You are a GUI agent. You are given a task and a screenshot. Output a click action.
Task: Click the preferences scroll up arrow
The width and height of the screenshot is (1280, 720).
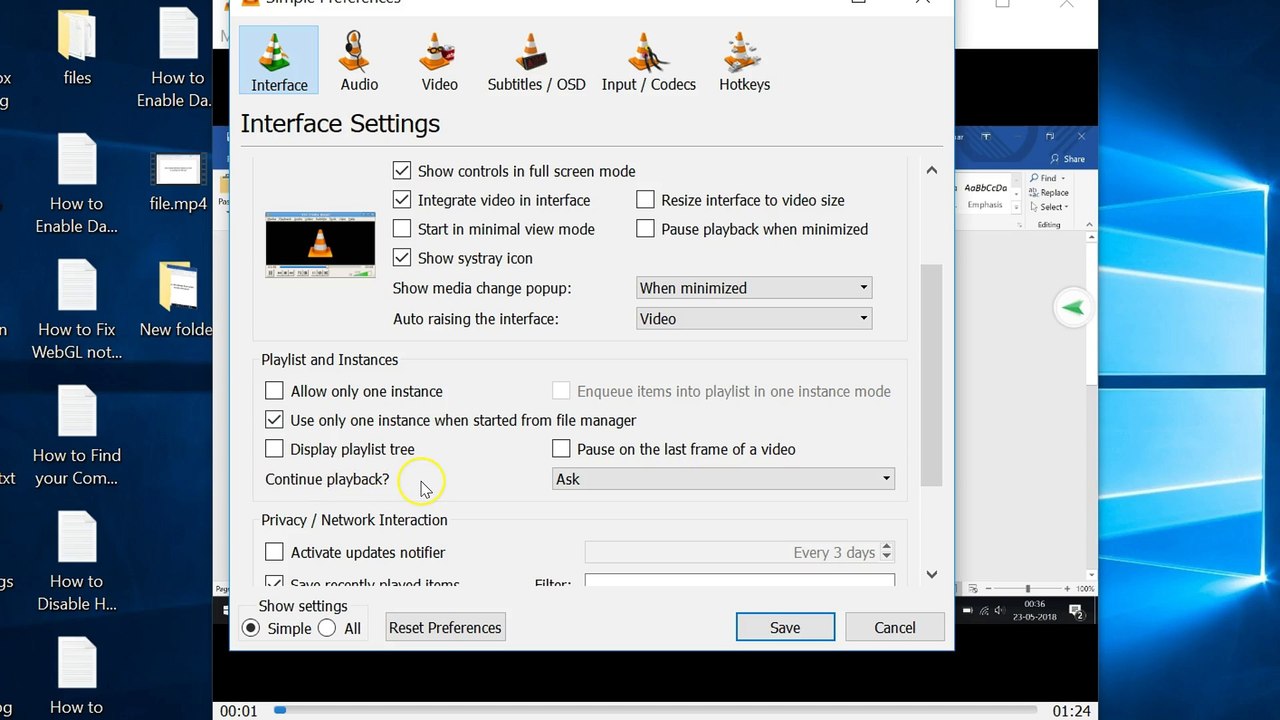click(x=931, y=171)
